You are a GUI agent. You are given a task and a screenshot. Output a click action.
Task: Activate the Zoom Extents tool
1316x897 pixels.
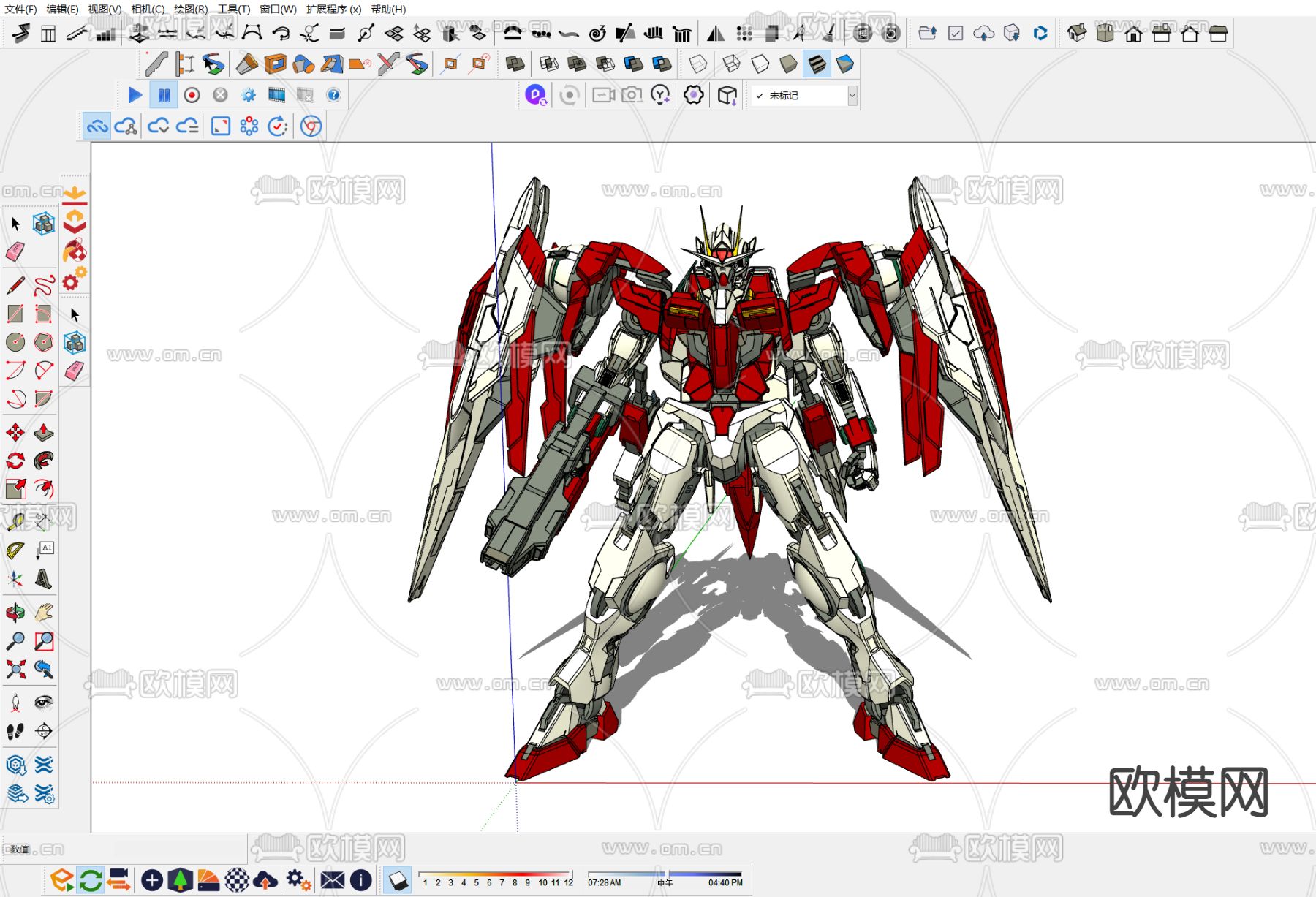point(15,669)
